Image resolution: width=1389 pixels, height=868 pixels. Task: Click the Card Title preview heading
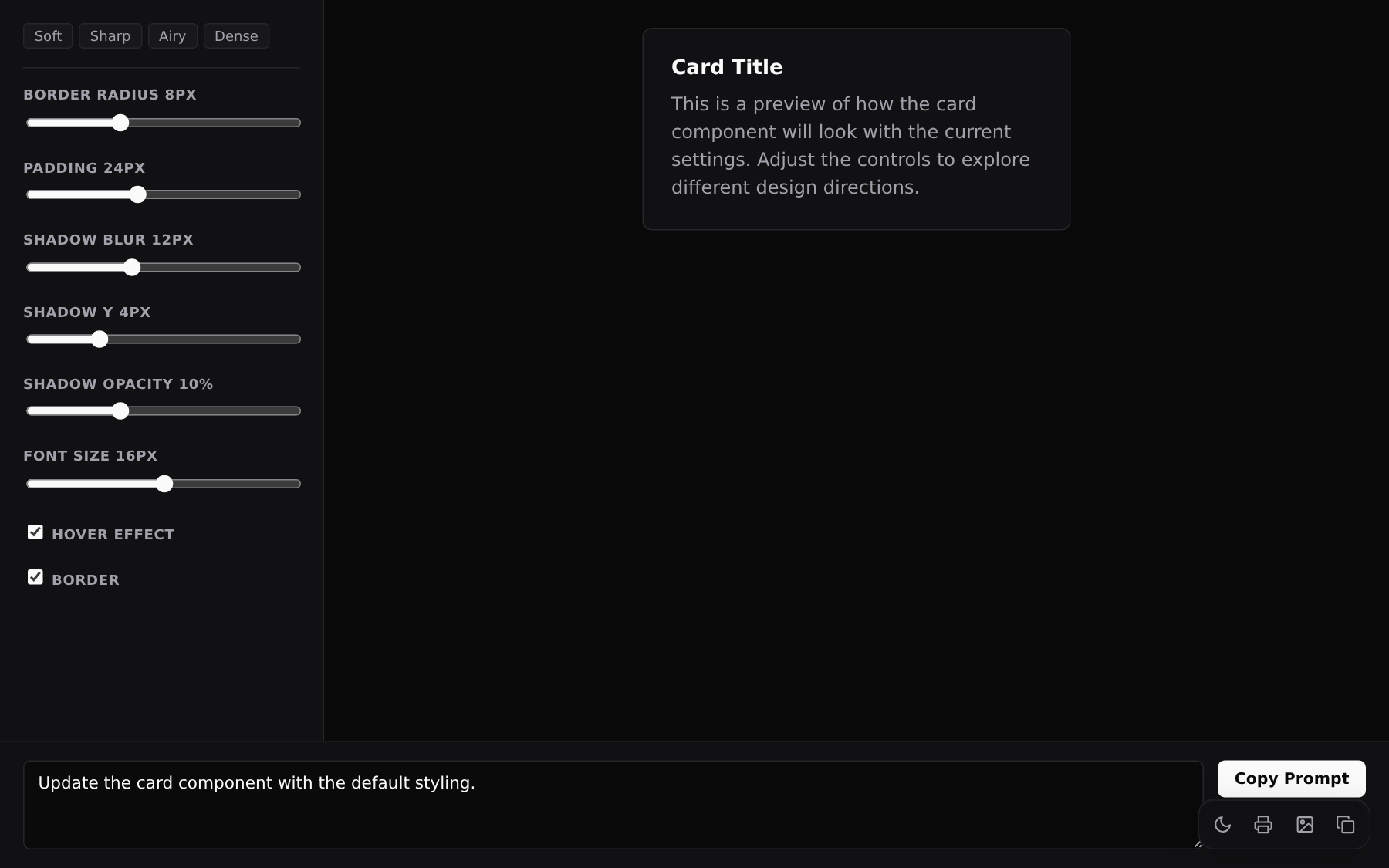pos(727,67)
